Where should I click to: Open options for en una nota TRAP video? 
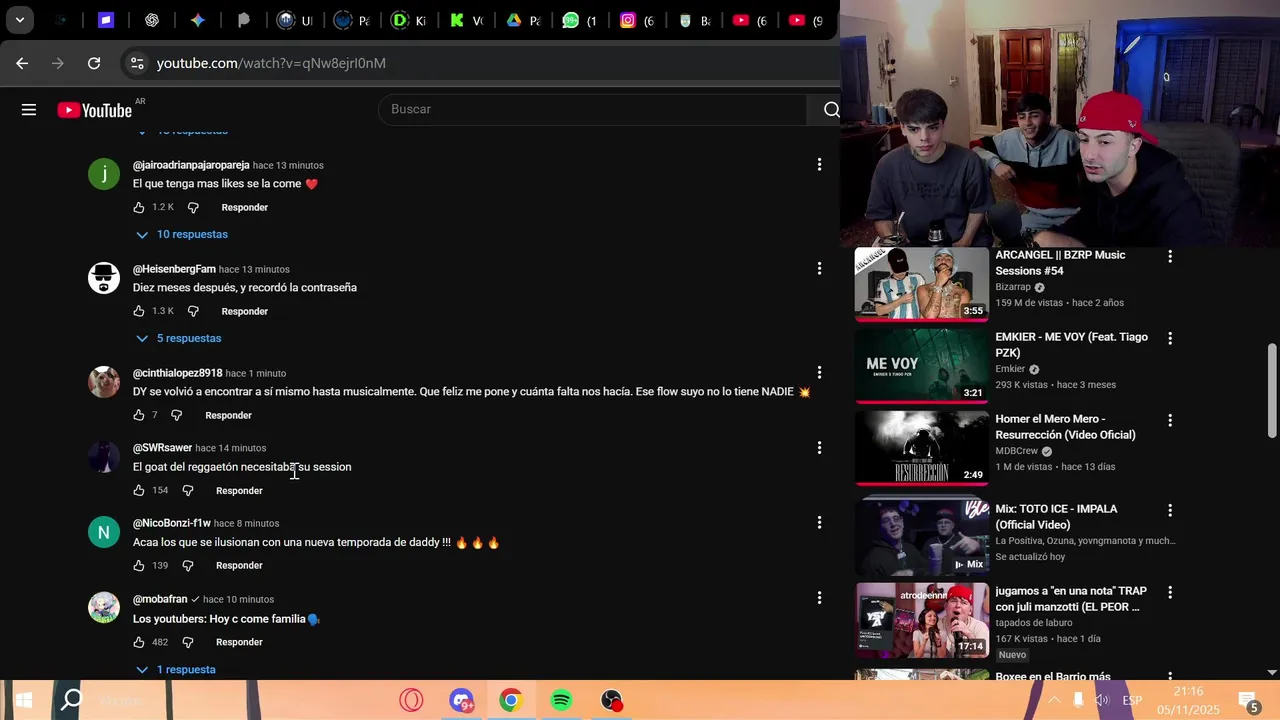click(1170, 592)
